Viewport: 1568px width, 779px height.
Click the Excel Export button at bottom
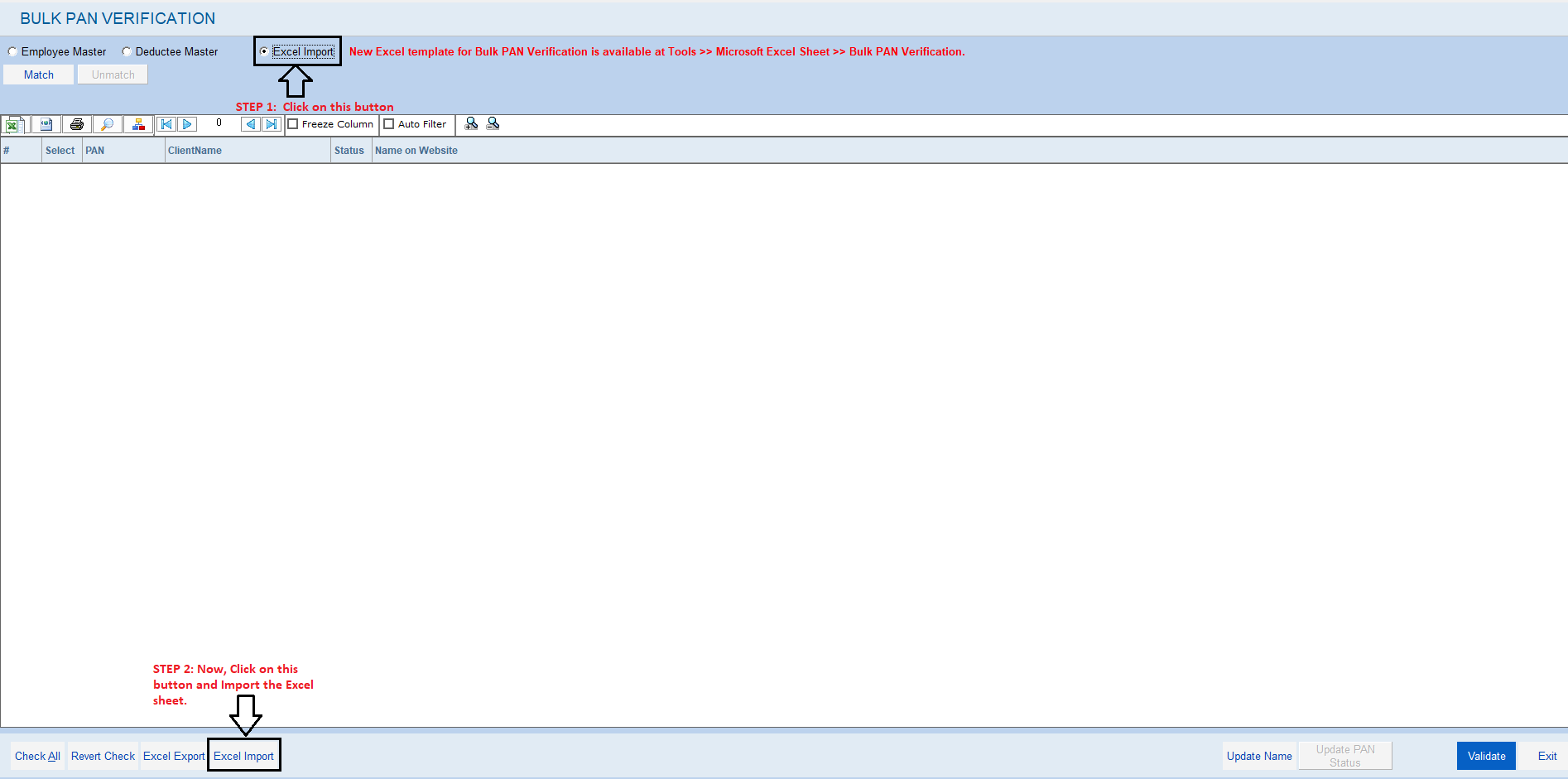[174, 756]
